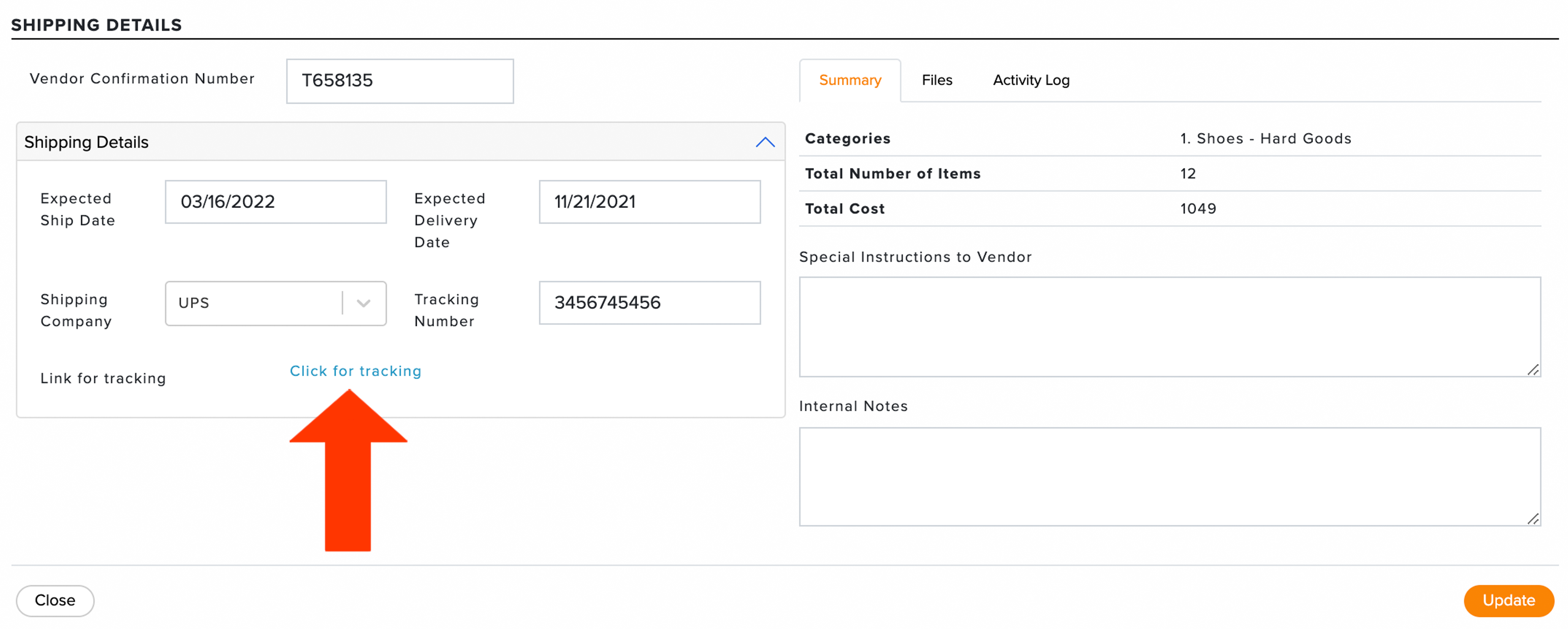Click the Total Number of Items value '12'
1568x629 pixels.
1188,174
